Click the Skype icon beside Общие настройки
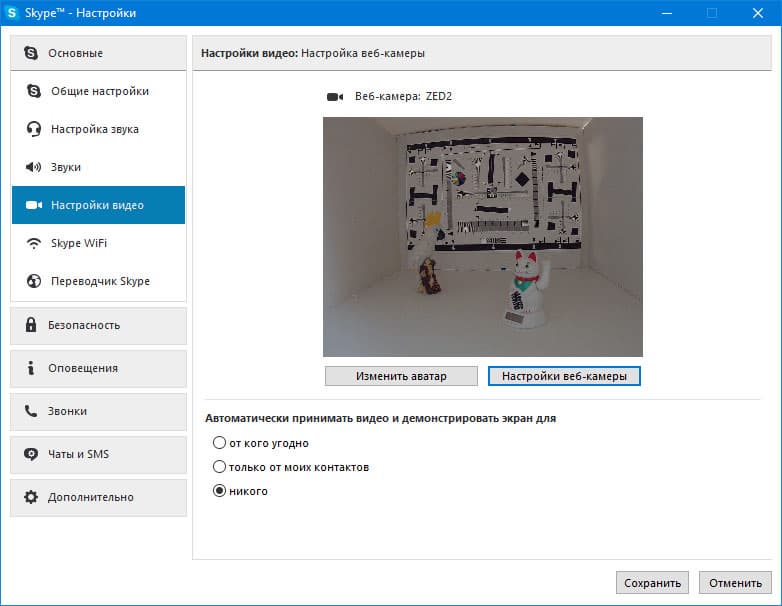This screenshot has width=782, height=606. 33,91
